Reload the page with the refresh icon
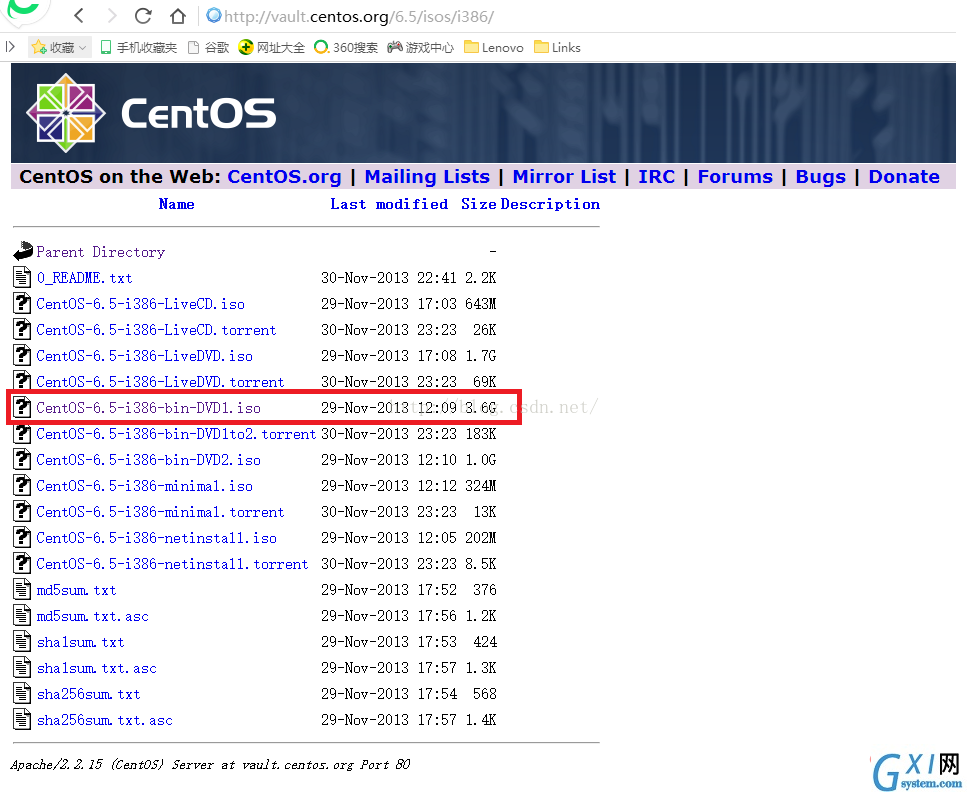969x792 pixels. 143,16
